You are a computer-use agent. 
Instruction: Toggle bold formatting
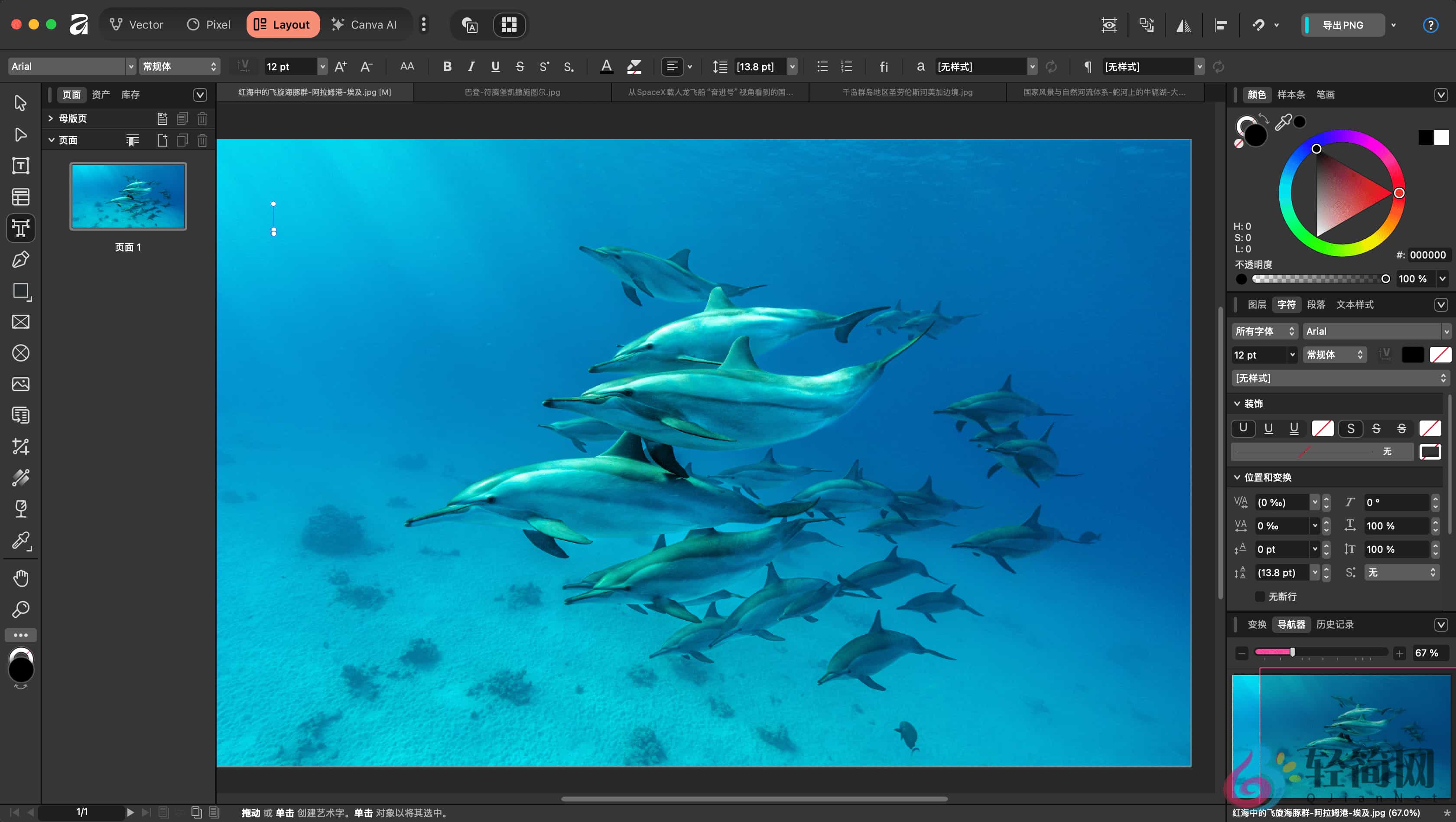447,67
